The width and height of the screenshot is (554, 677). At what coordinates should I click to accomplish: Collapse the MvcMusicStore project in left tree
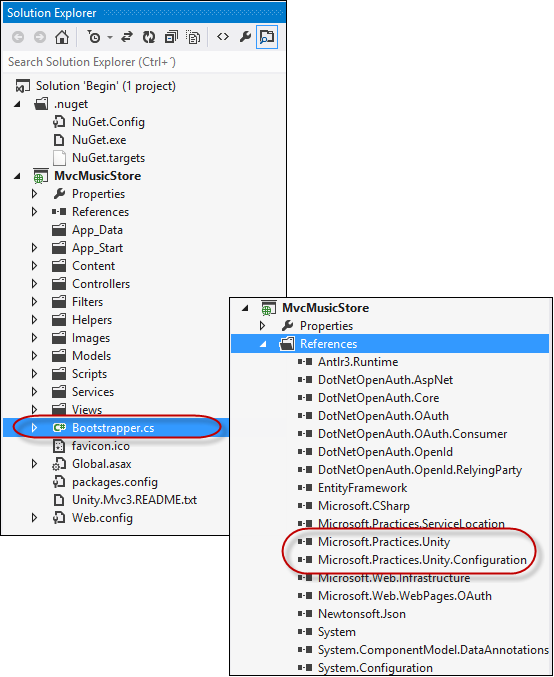point(17,176)
